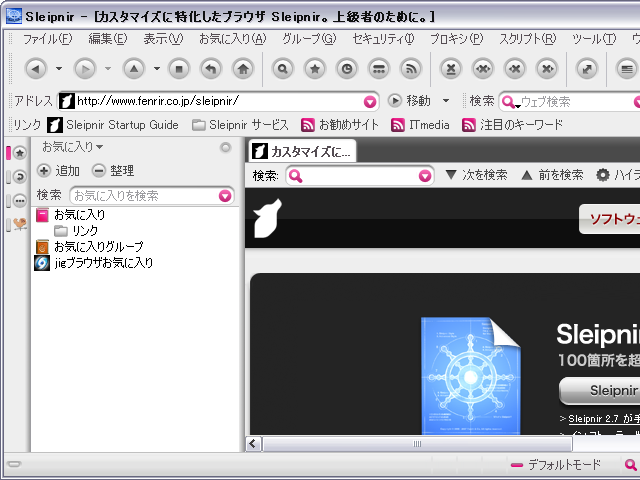Screen dimensions: 640x480
Task: Open the 表示(V) menu
Action: click(x=163, y=39)
